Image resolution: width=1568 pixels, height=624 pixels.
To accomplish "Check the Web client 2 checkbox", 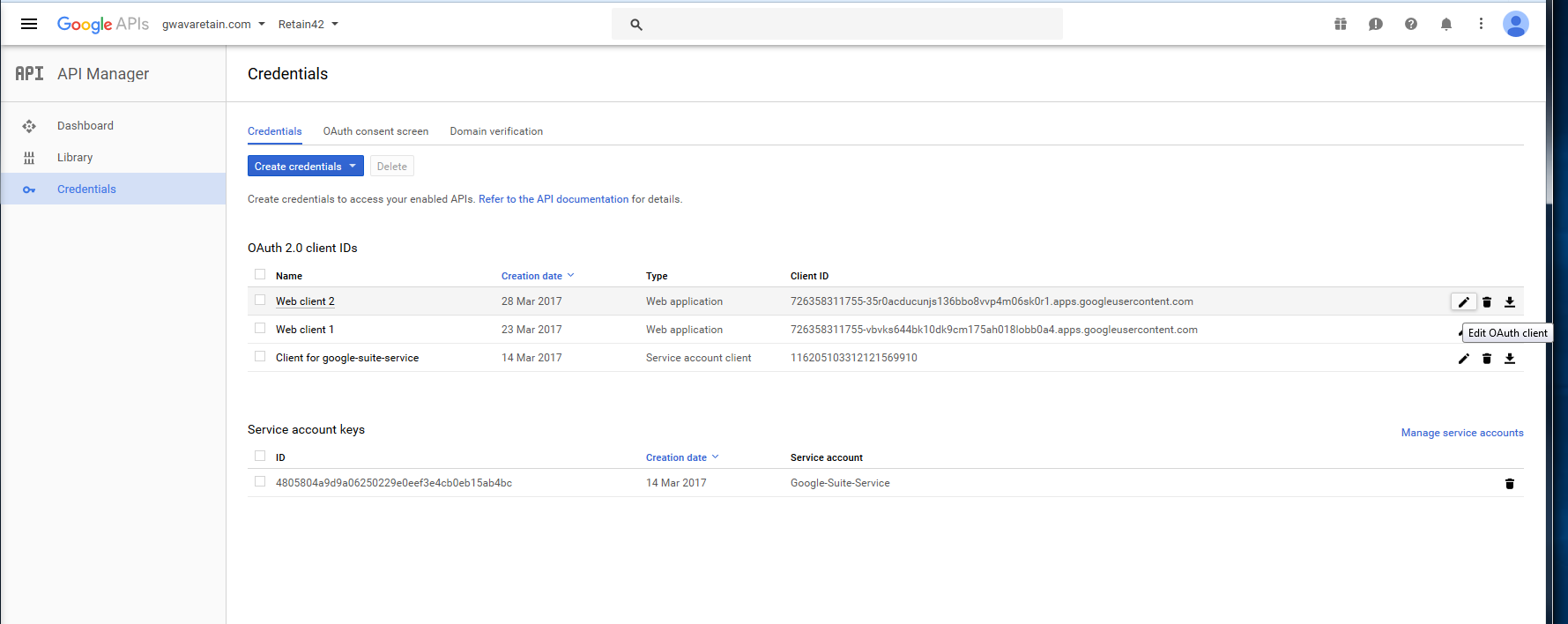I will [x=260, y=300].
